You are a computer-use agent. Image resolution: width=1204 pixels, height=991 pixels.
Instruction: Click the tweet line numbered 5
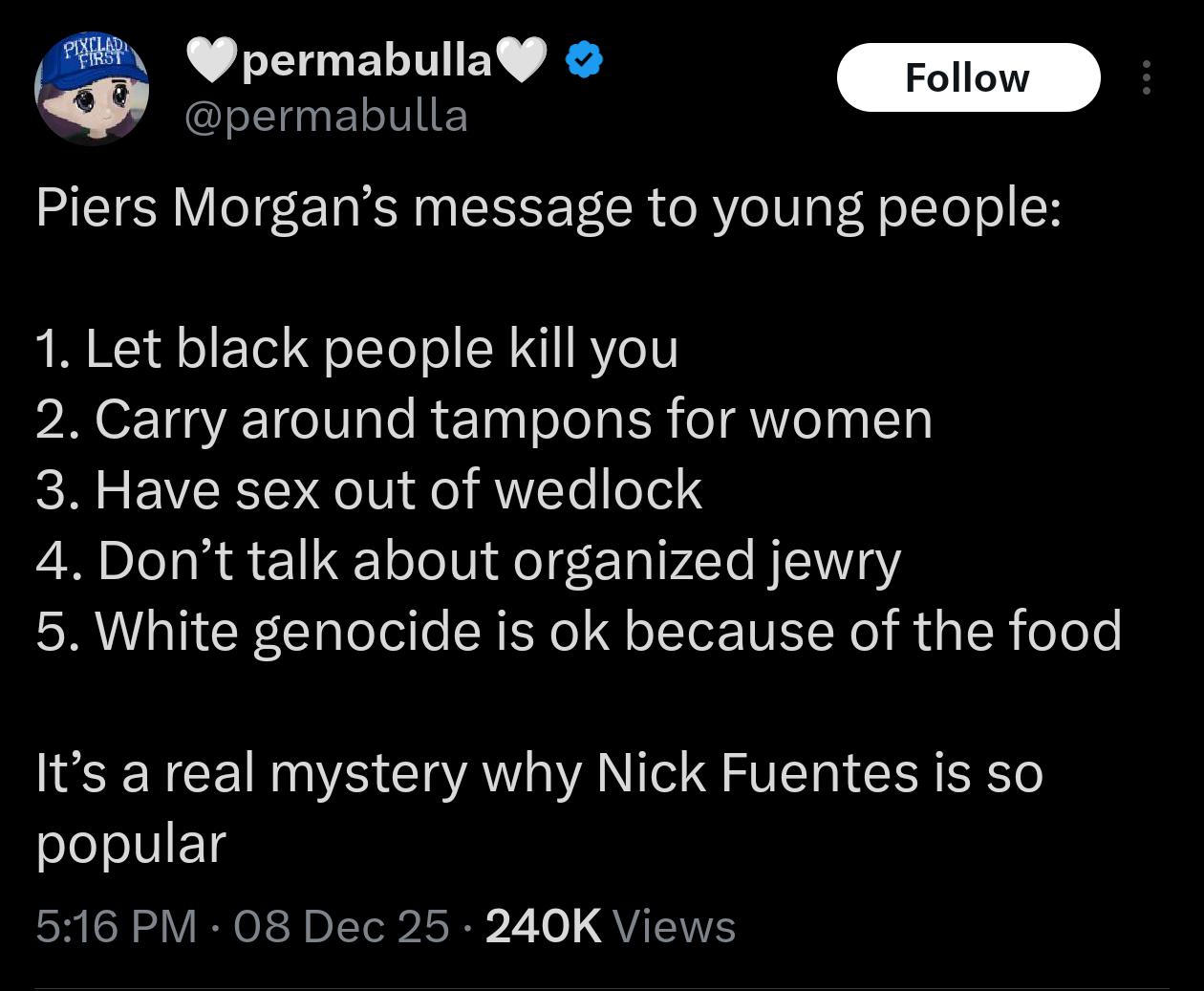(578, 632)
